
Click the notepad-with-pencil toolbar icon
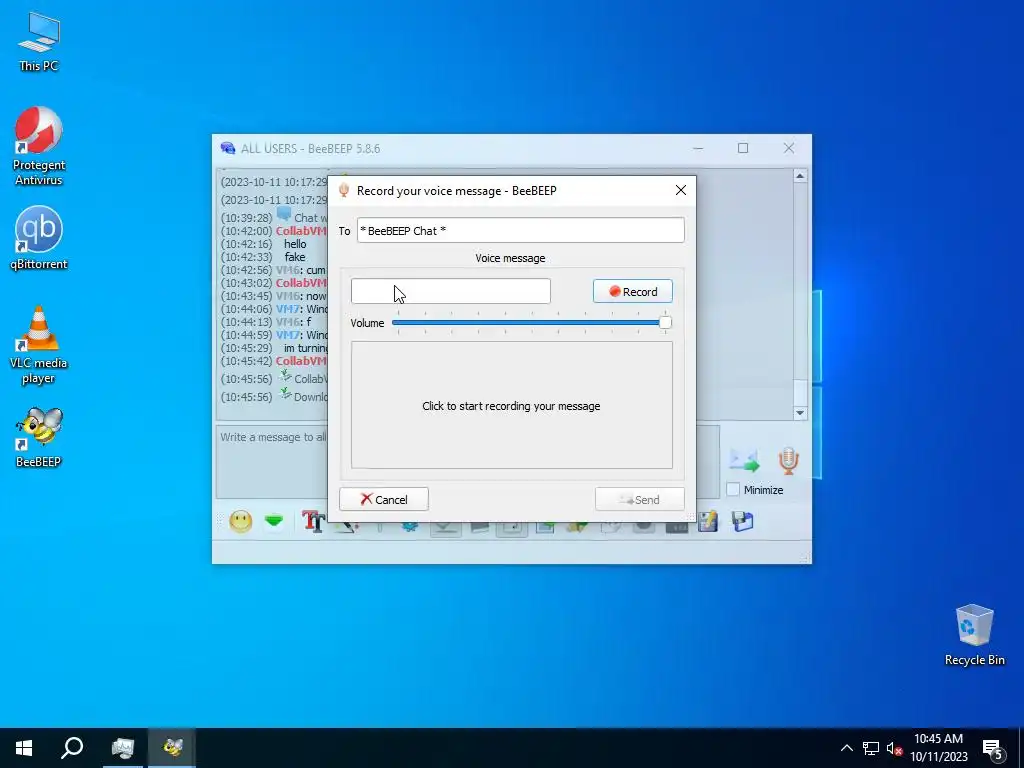pyautogui.click(x=708, y=521)
